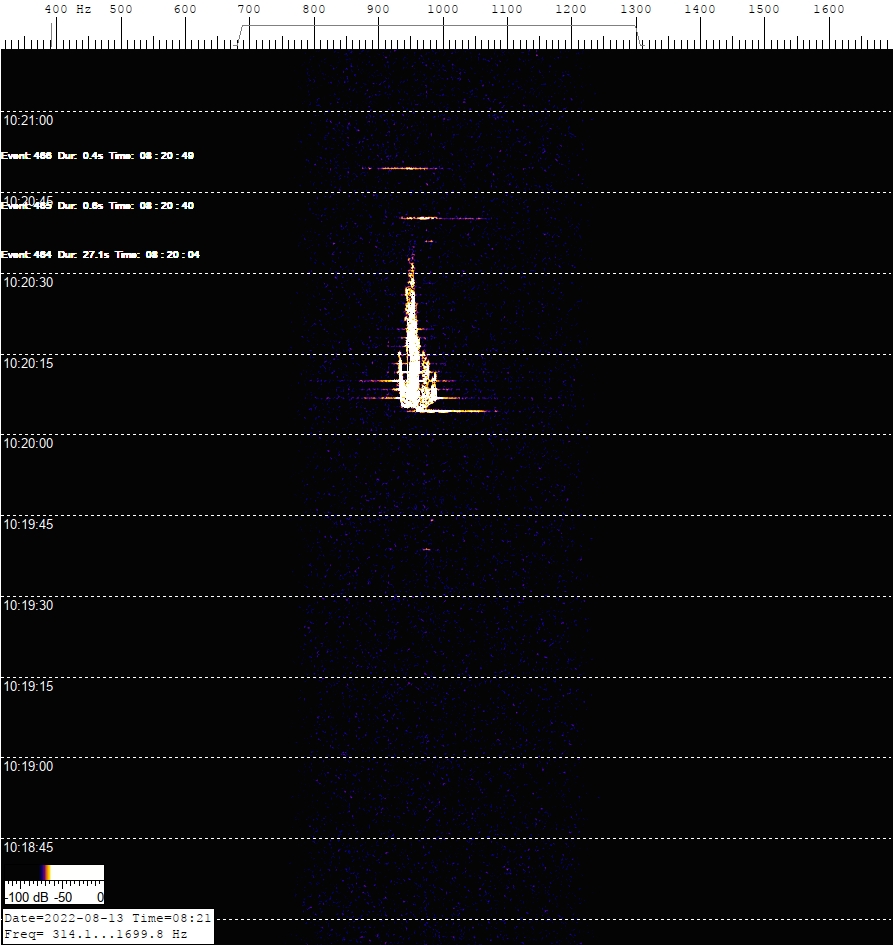Click the dB color palette gradient bar

click(x=54, y=873)
